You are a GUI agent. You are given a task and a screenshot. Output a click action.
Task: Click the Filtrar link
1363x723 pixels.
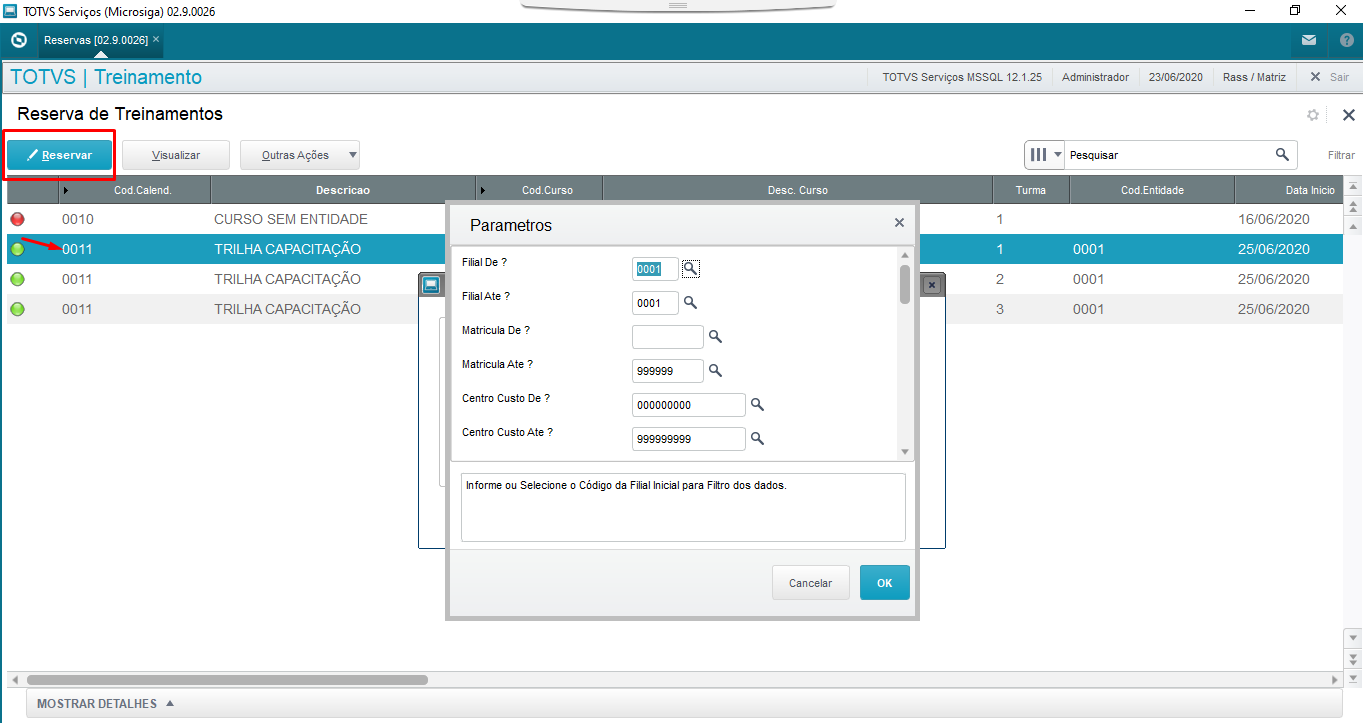tap(1341, 155)
